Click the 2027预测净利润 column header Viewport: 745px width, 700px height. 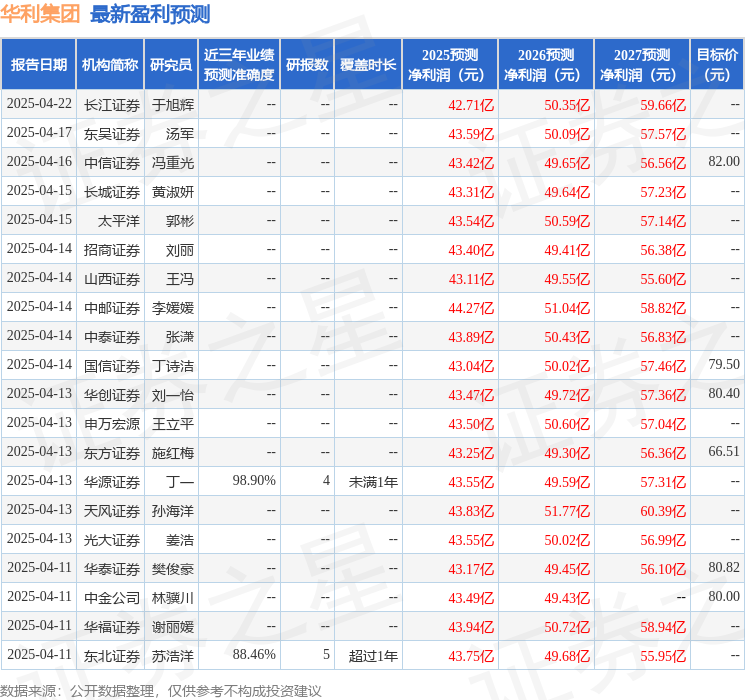642,65
